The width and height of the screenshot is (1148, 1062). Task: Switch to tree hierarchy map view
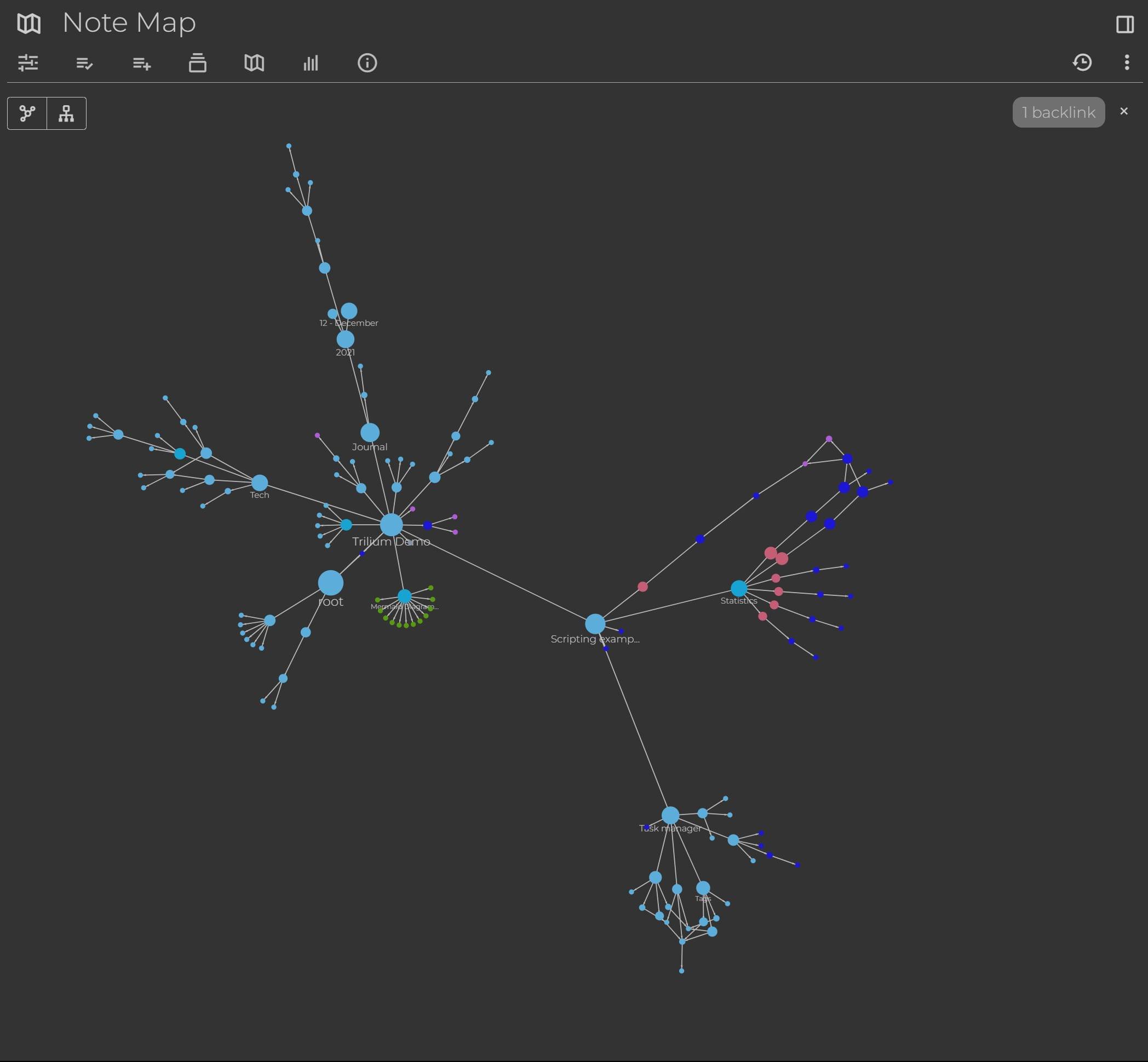(67, 113)
